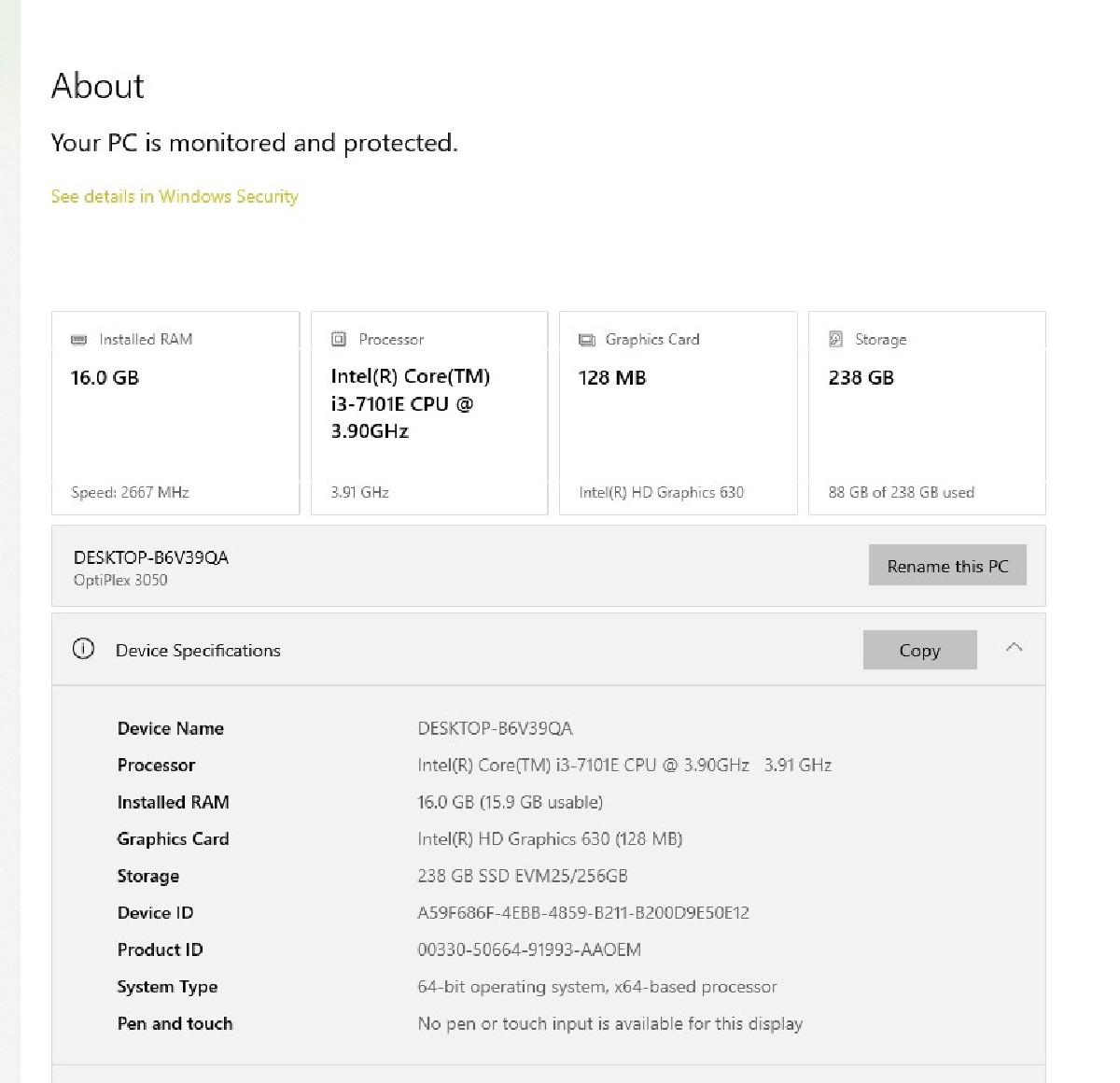Click the 88 GB of 238 GB used text

[x=901, y=493]
